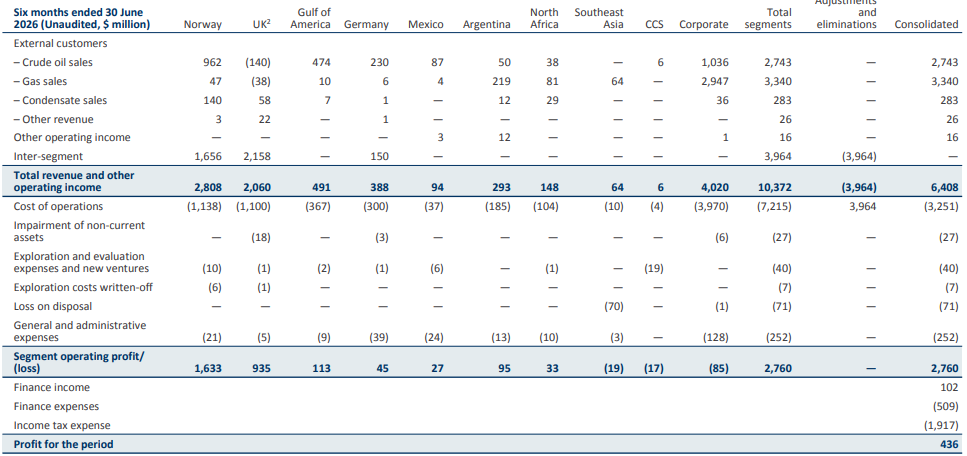Click the '– Crude oil sales' row label
967x456 pixels.
pyautogui.click(x=53, y=62)
